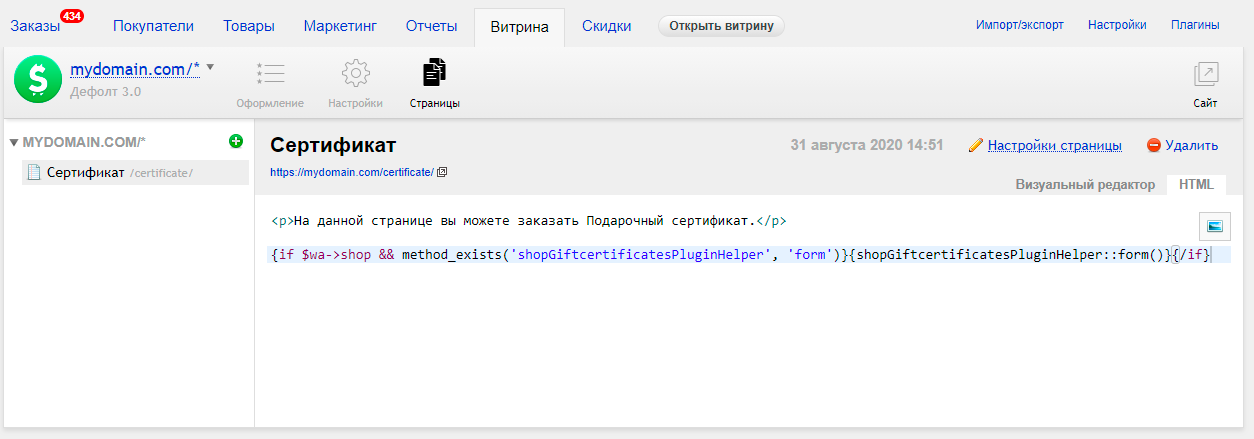Image resolution: width=1254 pixels, height=439 pixels.
Task: Collapse the MYDOMAIN.COM/* tree section
Action: pos(14,142)
